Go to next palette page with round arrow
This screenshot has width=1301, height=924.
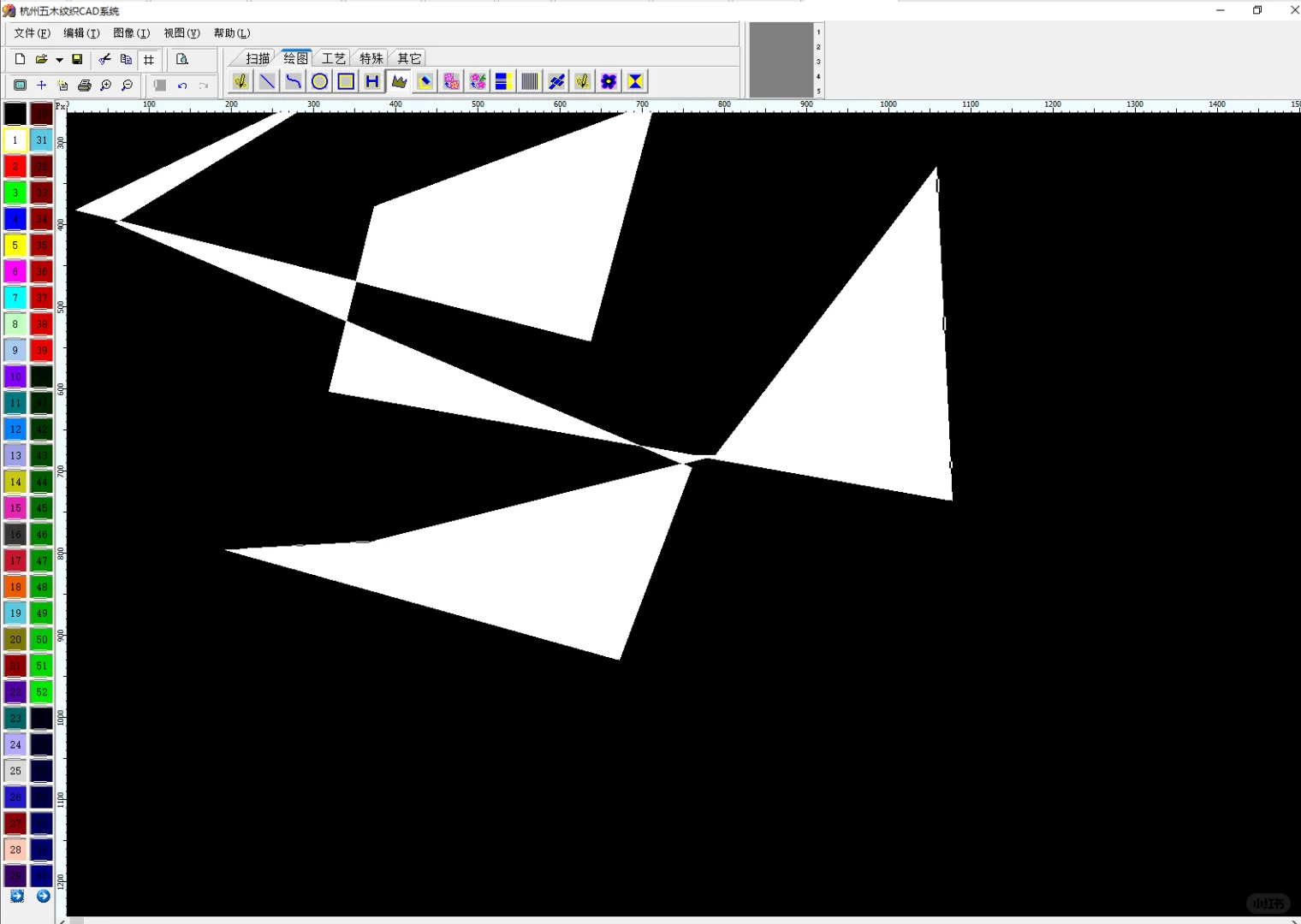click(44, 896)
